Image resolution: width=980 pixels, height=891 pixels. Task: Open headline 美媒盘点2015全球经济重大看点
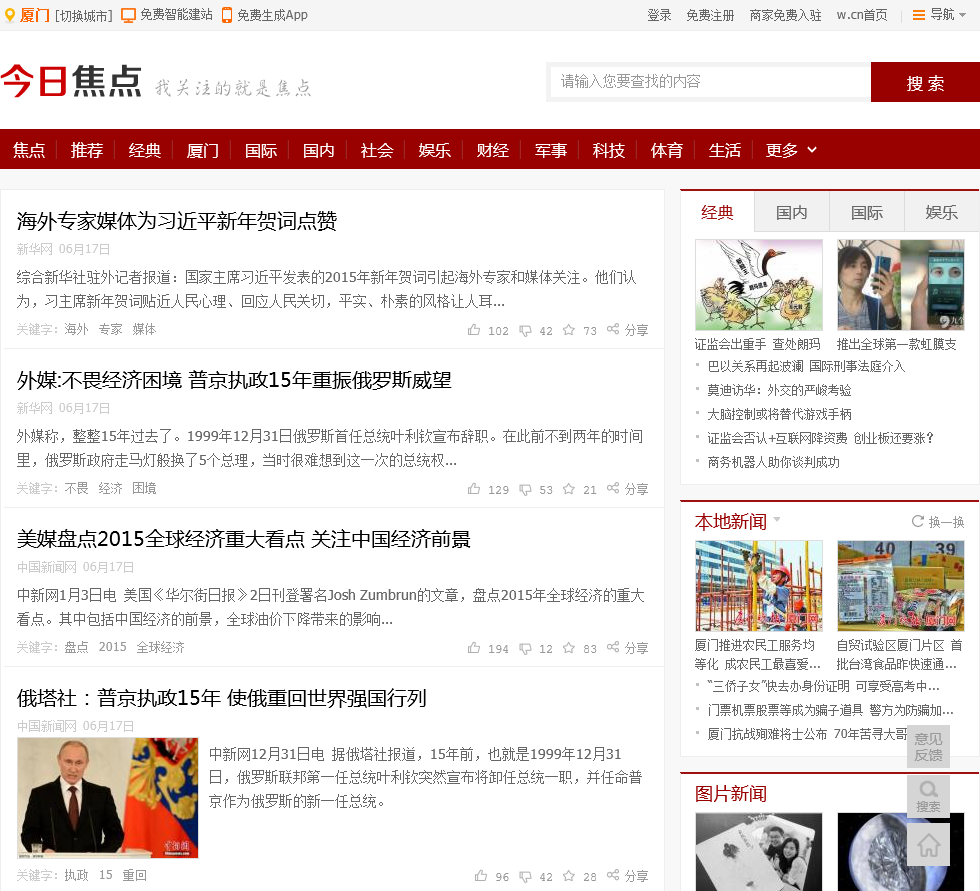[x=244, y=539]
